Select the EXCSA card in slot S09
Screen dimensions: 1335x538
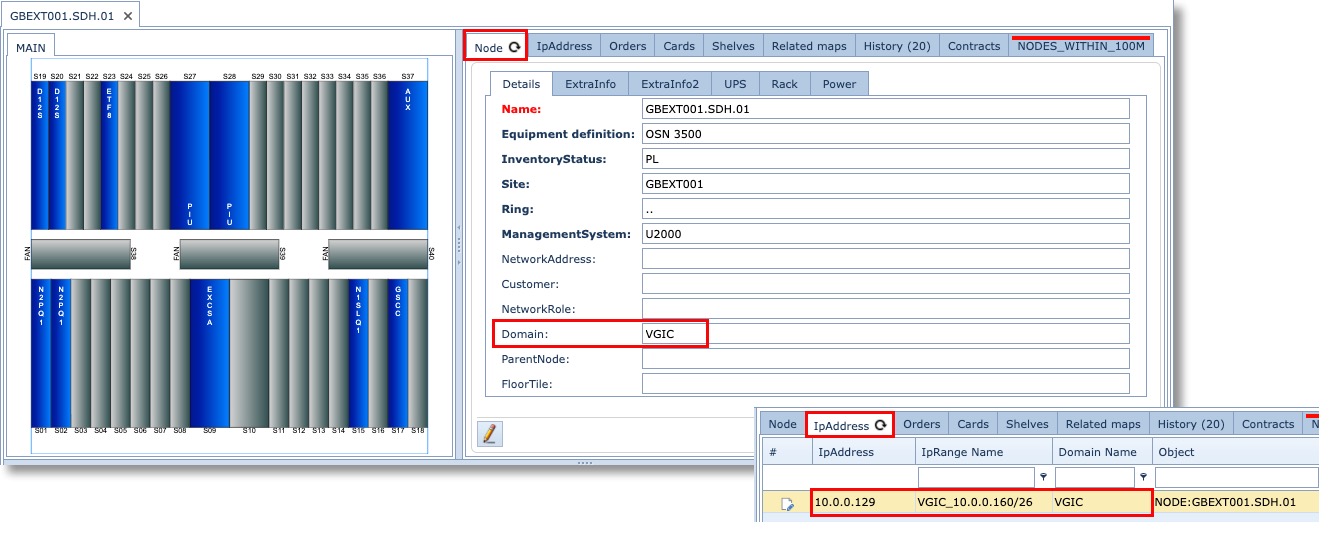tap(210, 353)
